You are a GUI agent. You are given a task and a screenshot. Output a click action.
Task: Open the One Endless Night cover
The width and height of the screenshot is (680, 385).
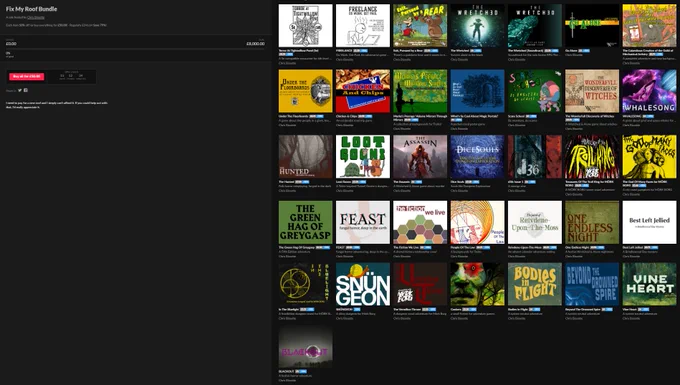(x=592, y=222)
